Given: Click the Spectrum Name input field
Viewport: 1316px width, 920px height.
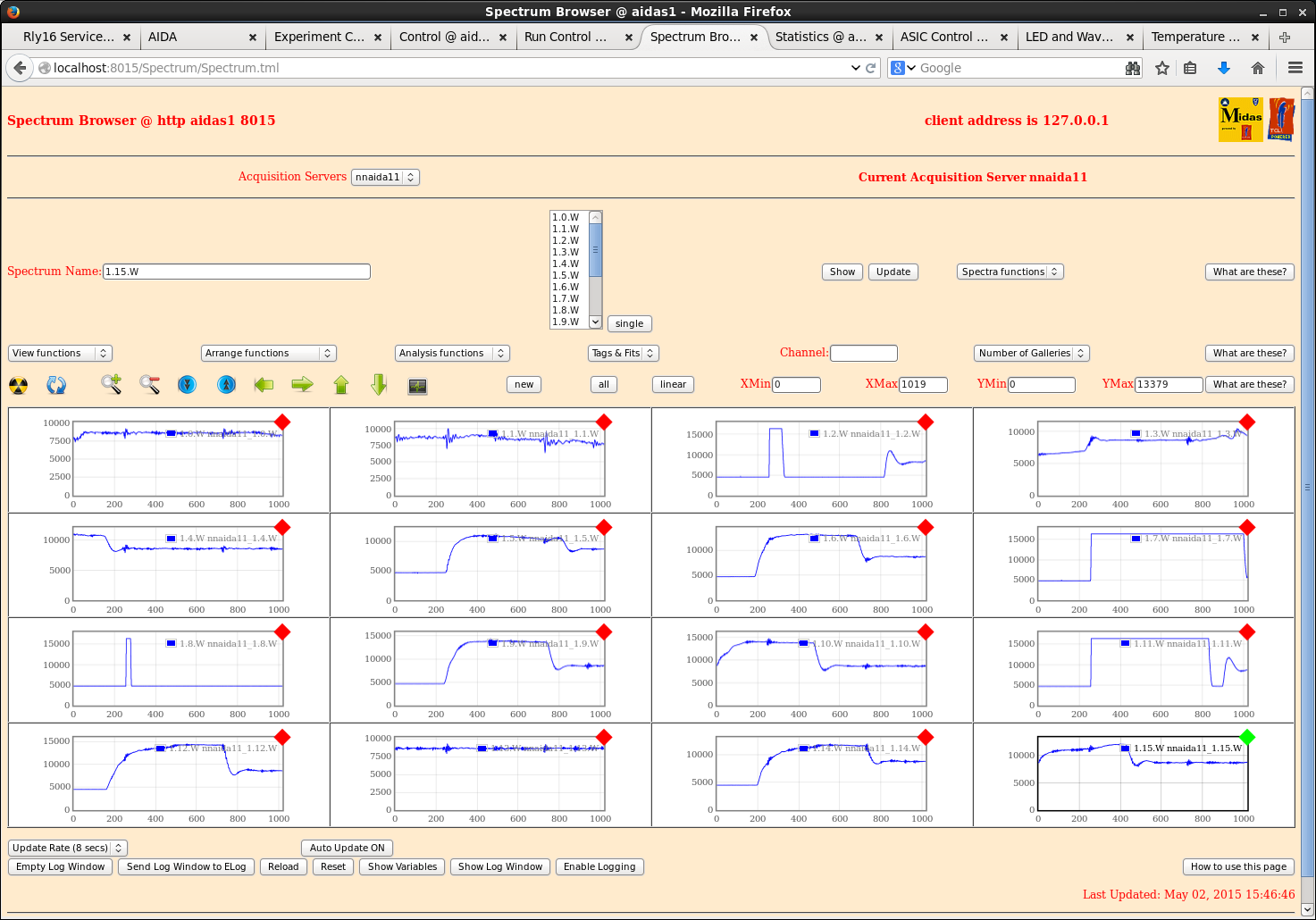Looking at the screenshot, I should pyautogui.click(x=236, y=272).
